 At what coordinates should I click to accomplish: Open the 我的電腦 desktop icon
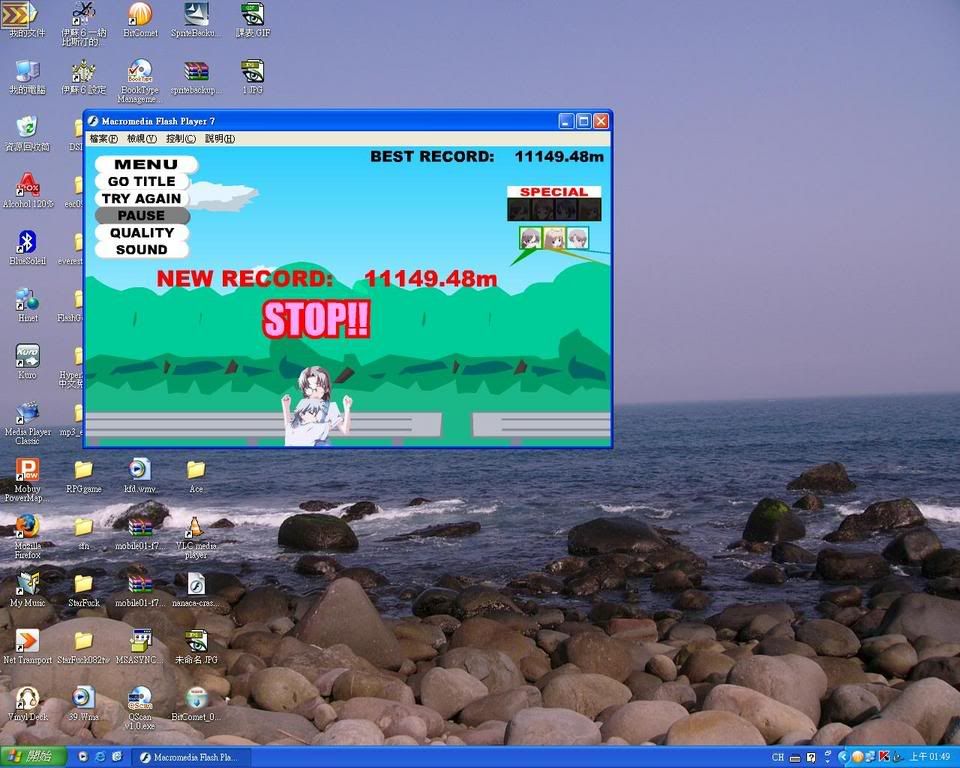pyautogui.click(x=27, y=78)
